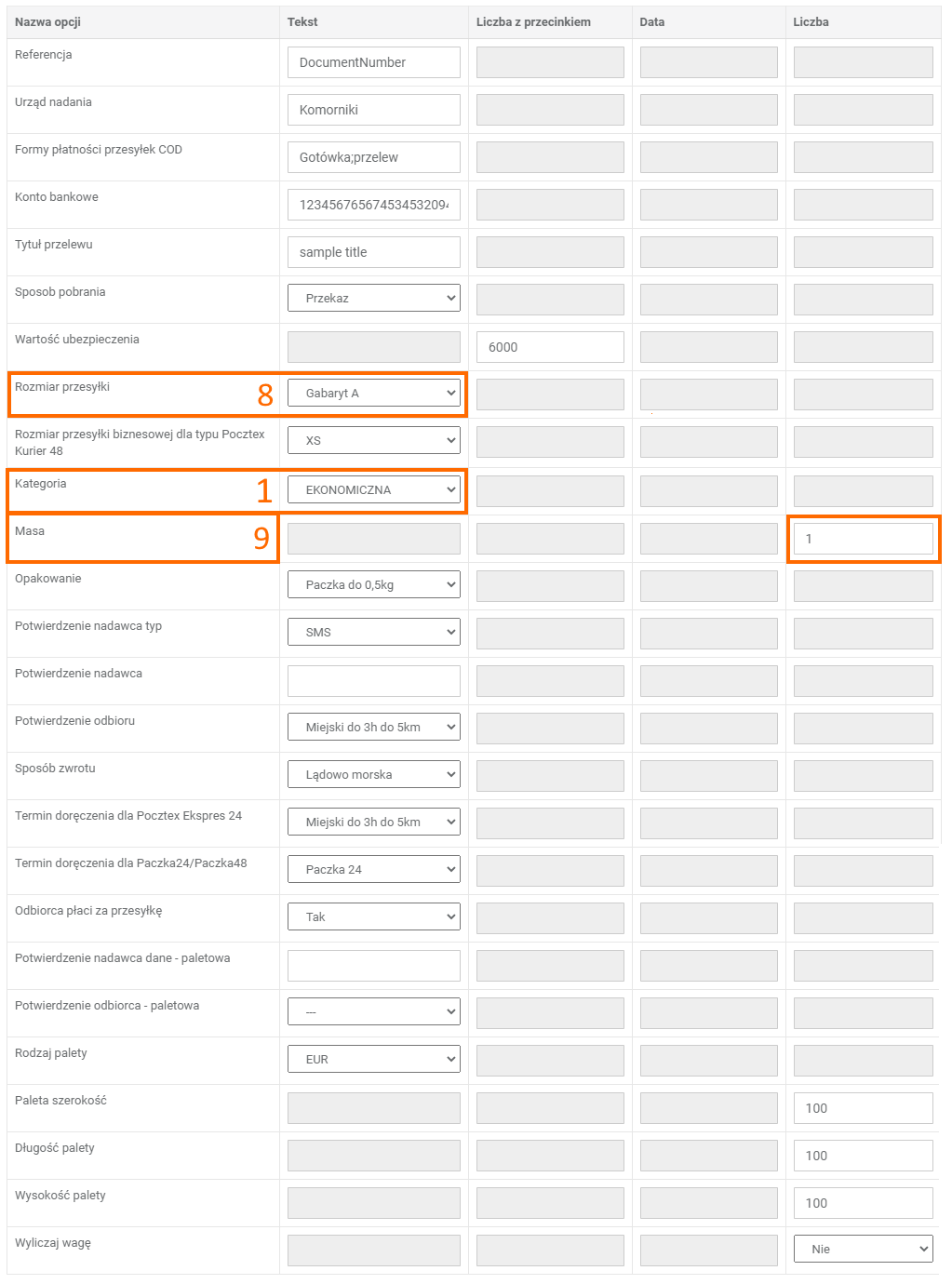Click the Wartość ubezpieczenia decimal field
This screenshot has width=952, height=1284.
550,347
